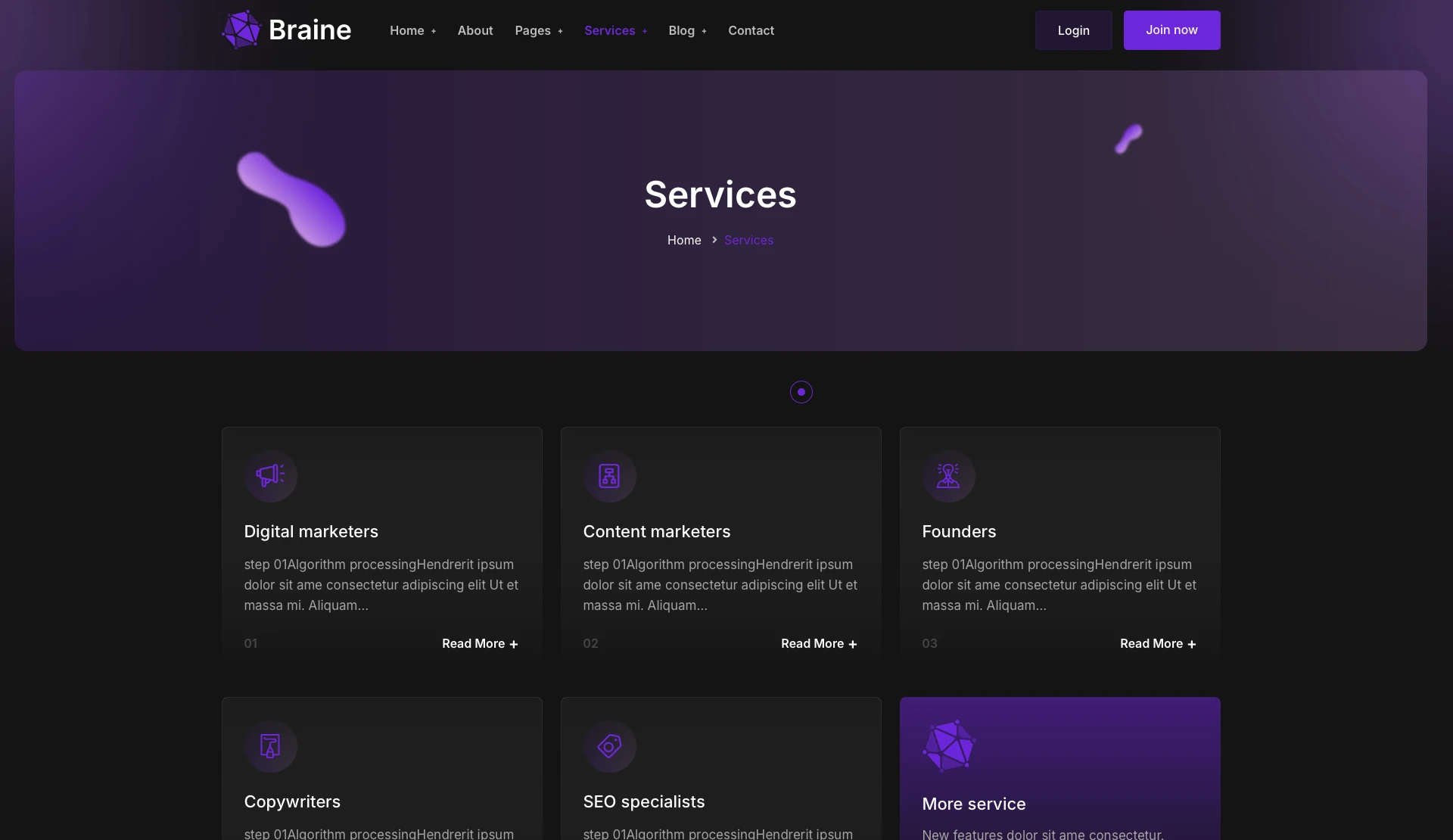Viewport: 1453px width, 840px height.
Task: Click the Services page heading
Action: (x=720, y=194)
